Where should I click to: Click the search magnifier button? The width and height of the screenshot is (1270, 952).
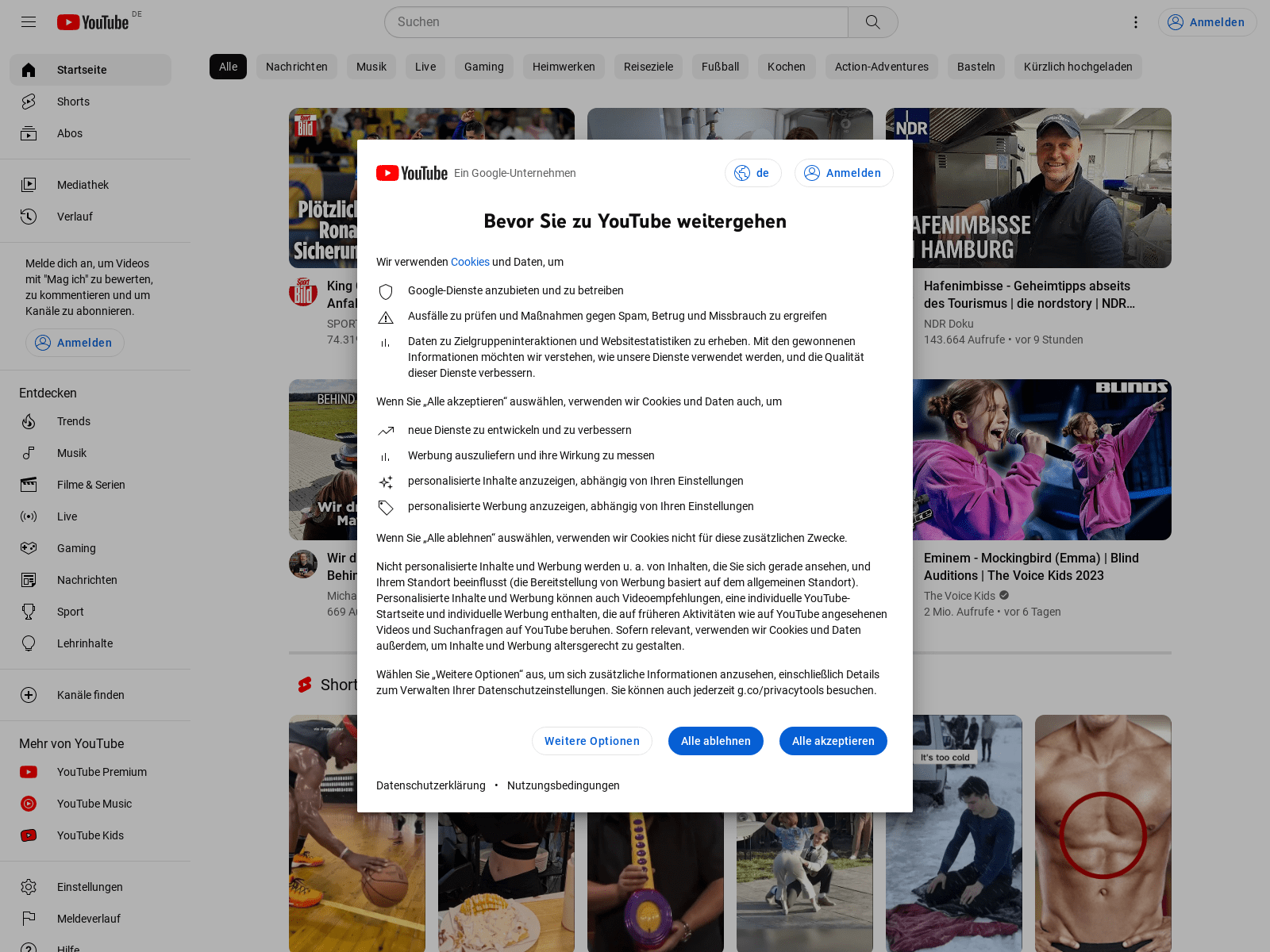(872, 22)
